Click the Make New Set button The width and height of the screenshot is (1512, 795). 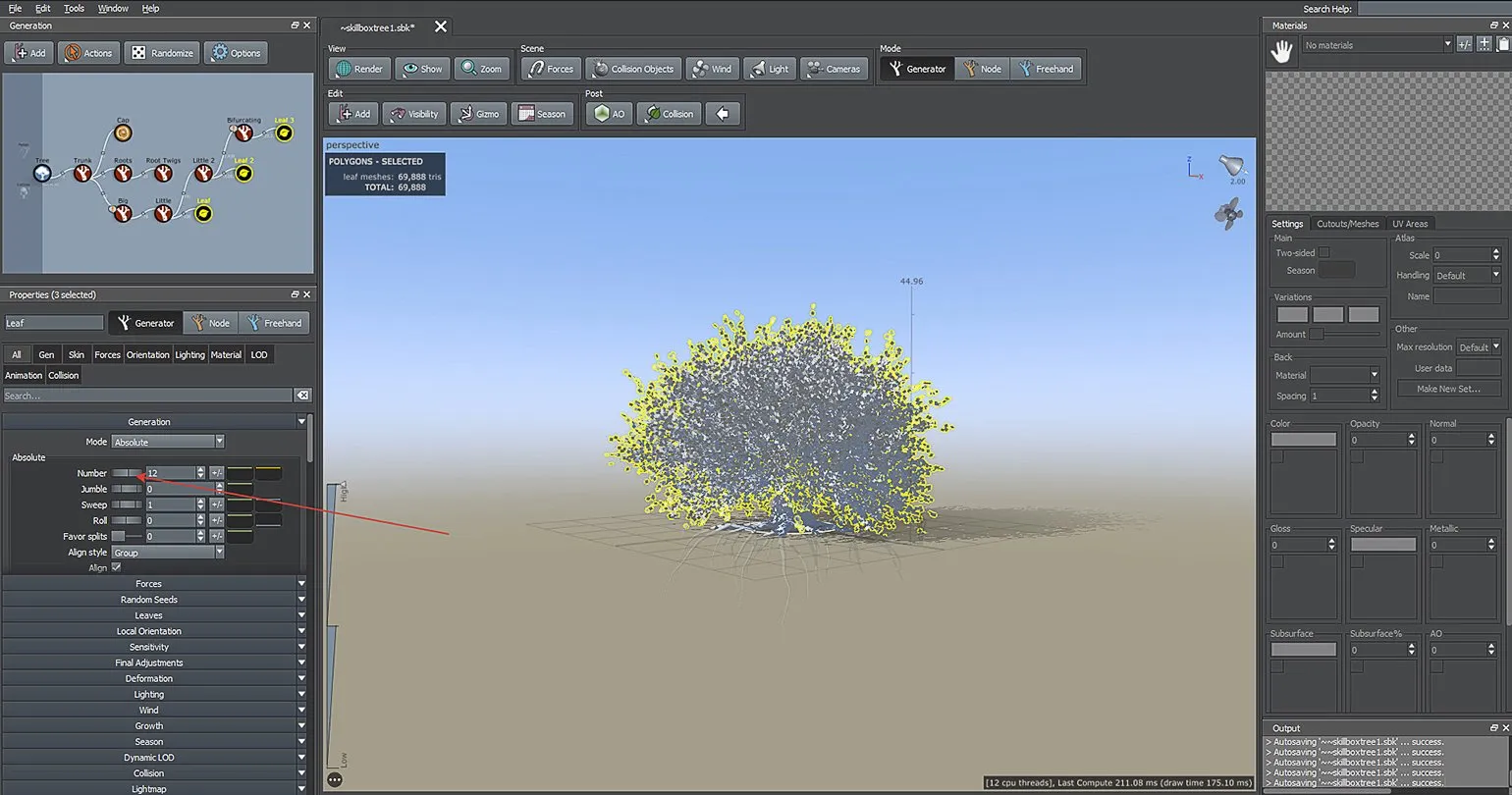click(1451, 389)
